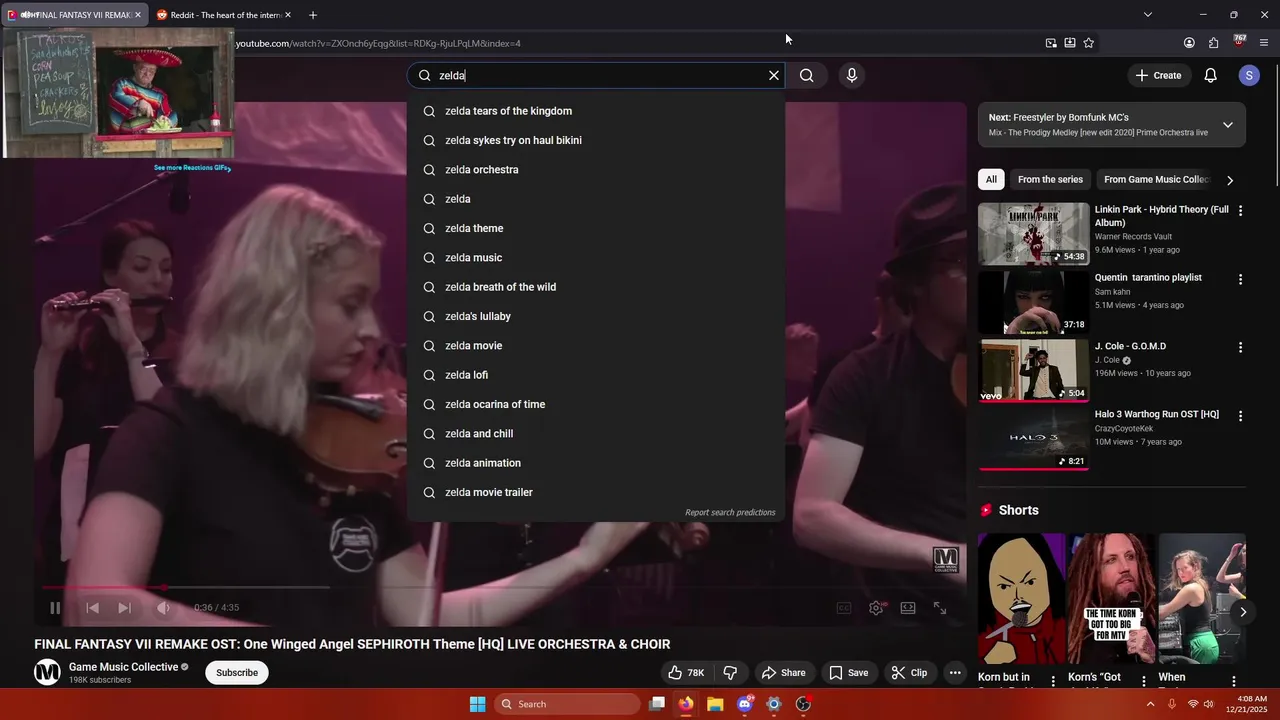
Task: Select the zelda lofi suggestion
Action: [x=596, y=375]
